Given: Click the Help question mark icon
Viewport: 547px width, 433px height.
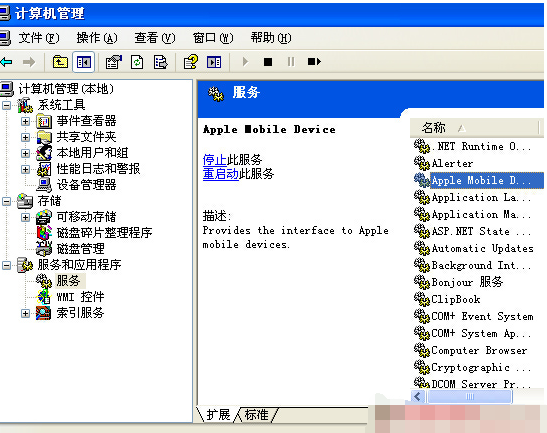Looking at the screenshot, I should [x=191, y=62].
